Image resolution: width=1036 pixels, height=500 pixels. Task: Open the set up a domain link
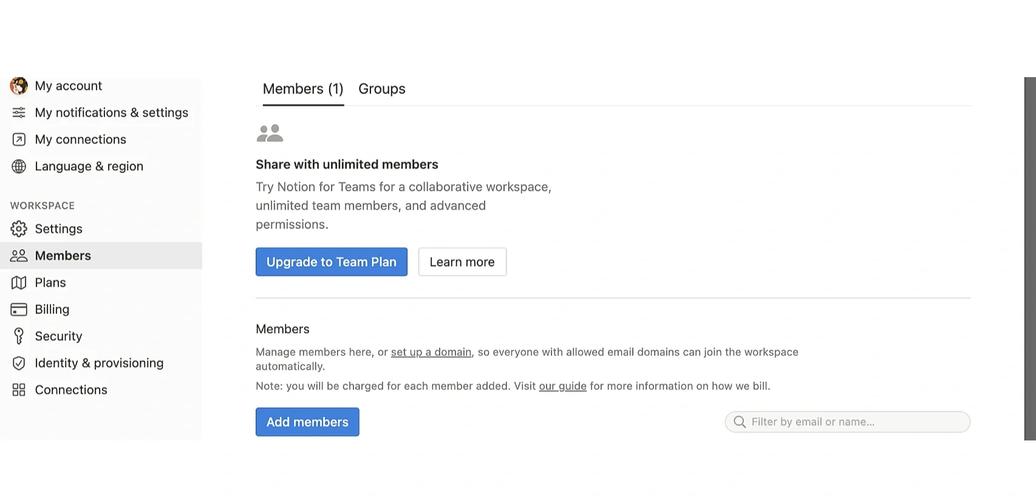click(431, 352)
